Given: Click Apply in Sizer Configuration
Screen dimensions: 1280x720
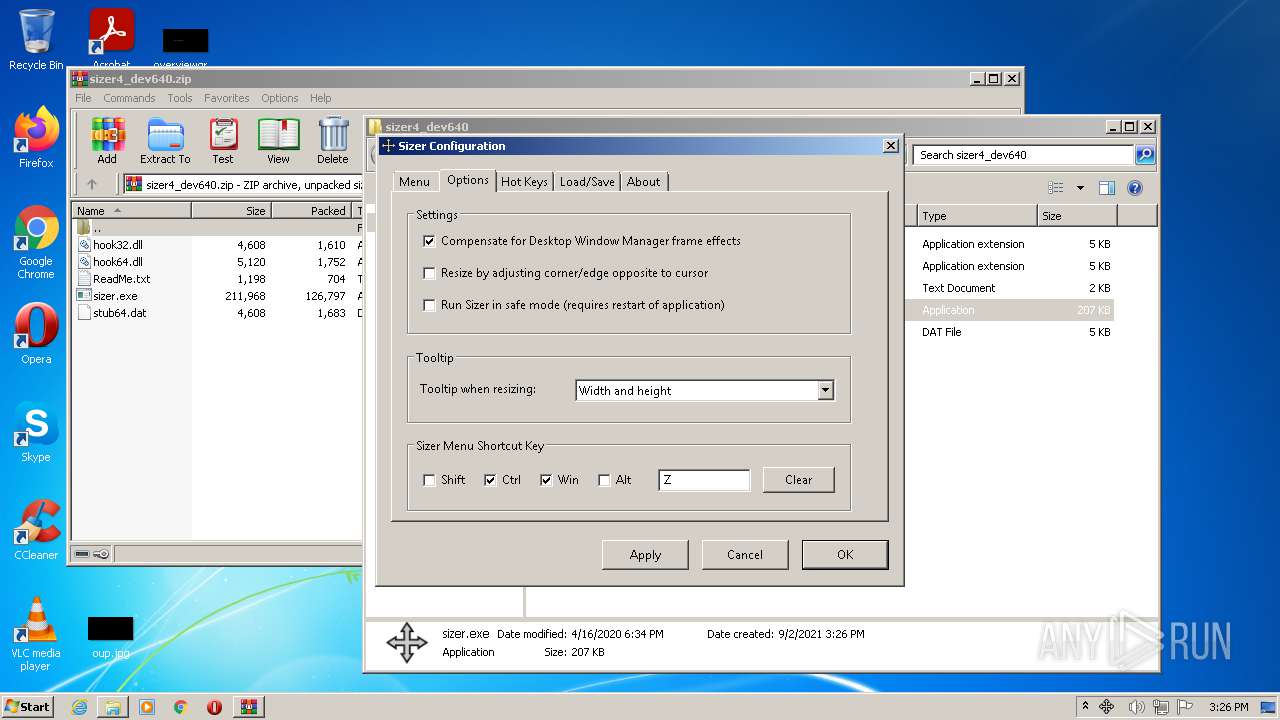Looking at the screenshot, I should tap(645, 555).
